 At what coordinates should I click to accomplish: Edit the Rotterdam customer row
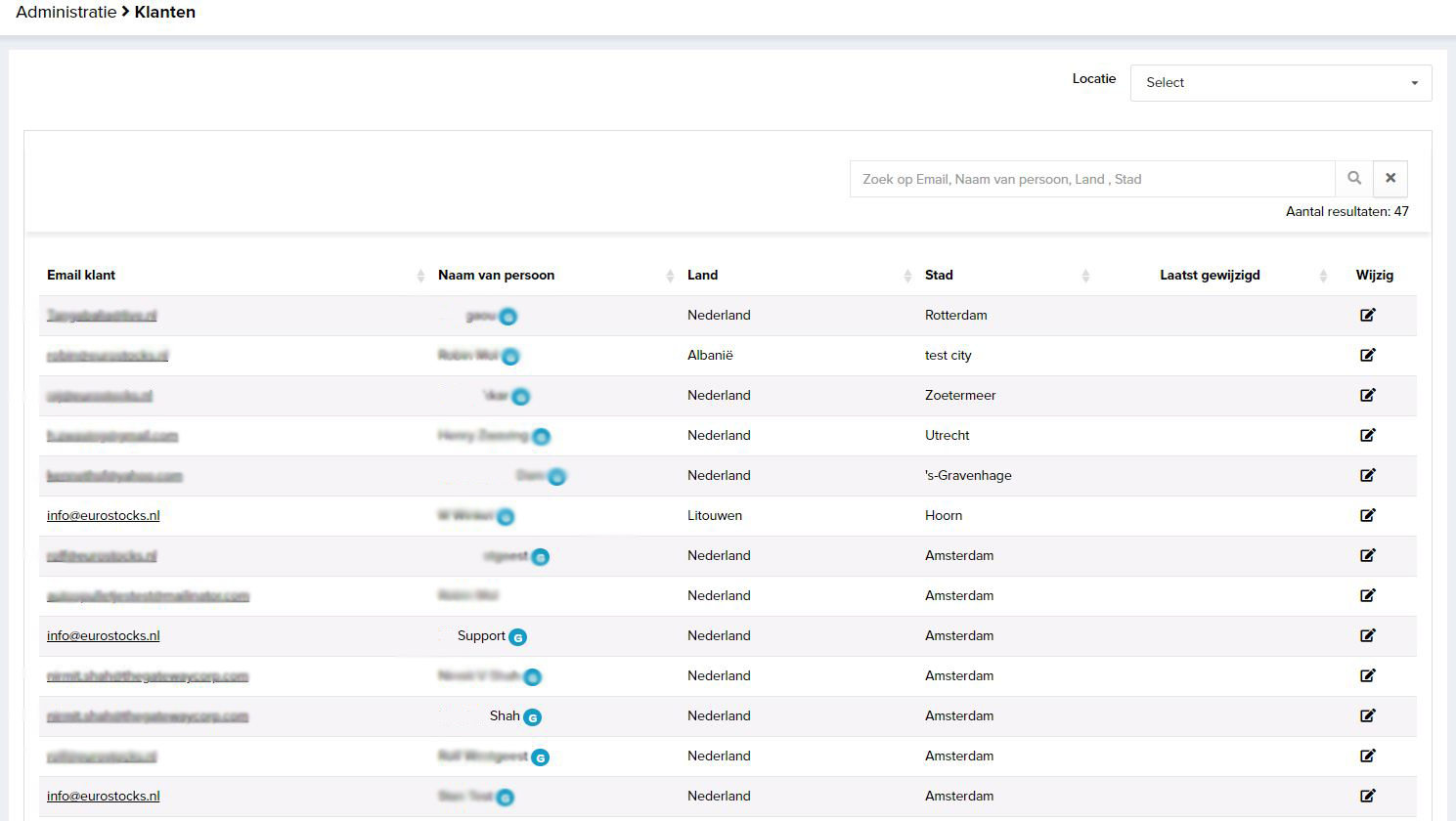pyautogui.click(x=1368, y=315)
